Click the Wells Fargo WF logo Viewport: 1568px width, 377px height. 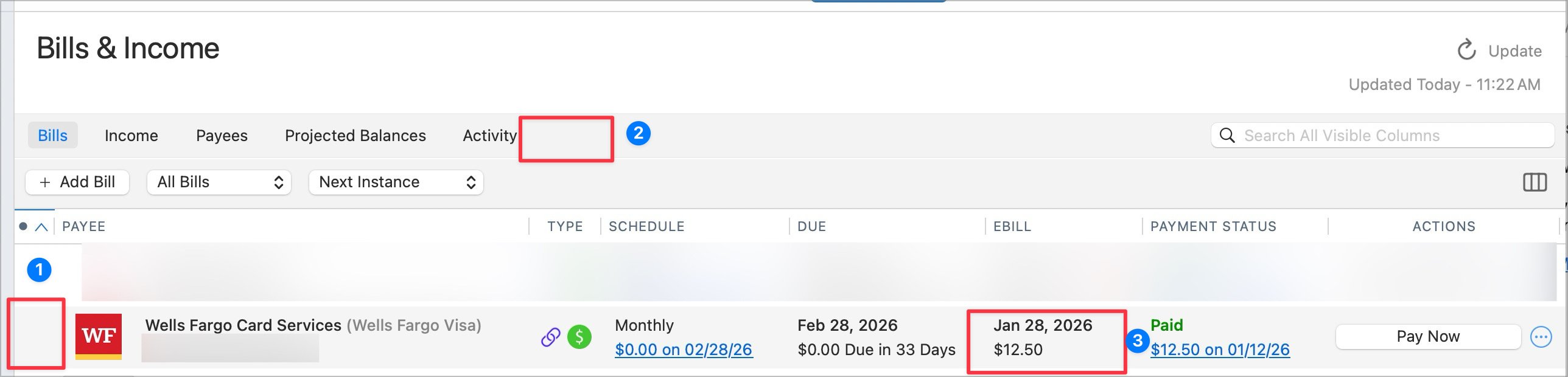coord(99,336)
